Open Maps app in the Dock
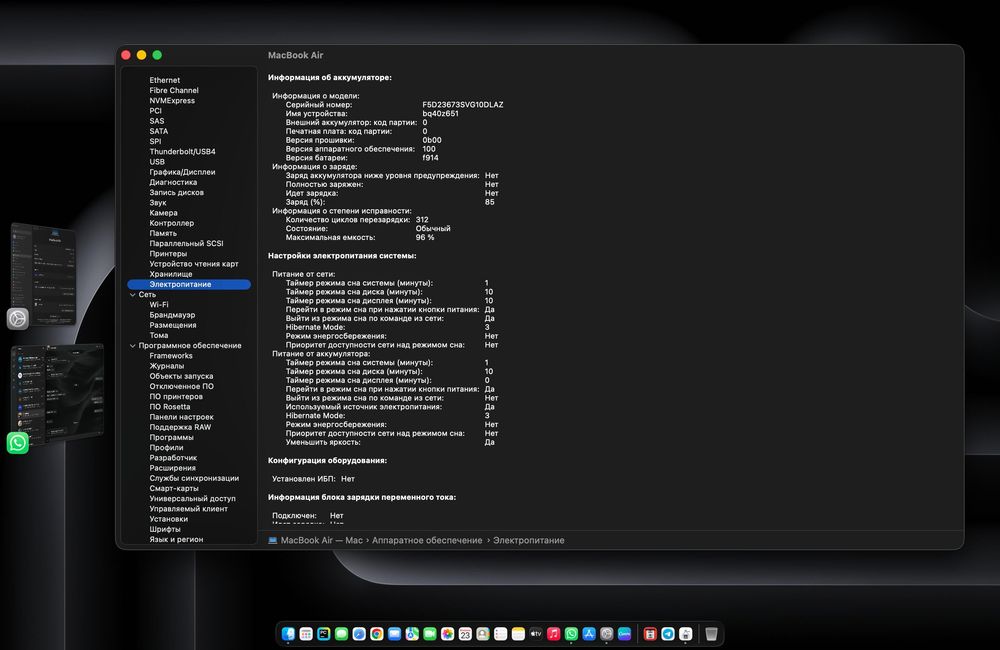Screen dimensions: 1000x650 click(x=412, y=633)
